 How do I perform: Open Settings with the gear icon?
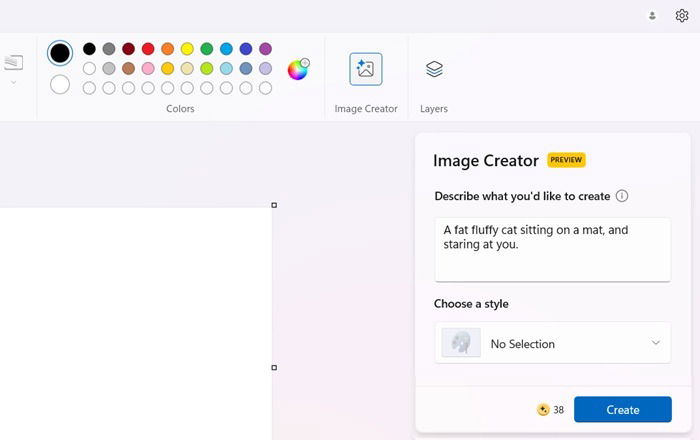(x=681, y=16)
